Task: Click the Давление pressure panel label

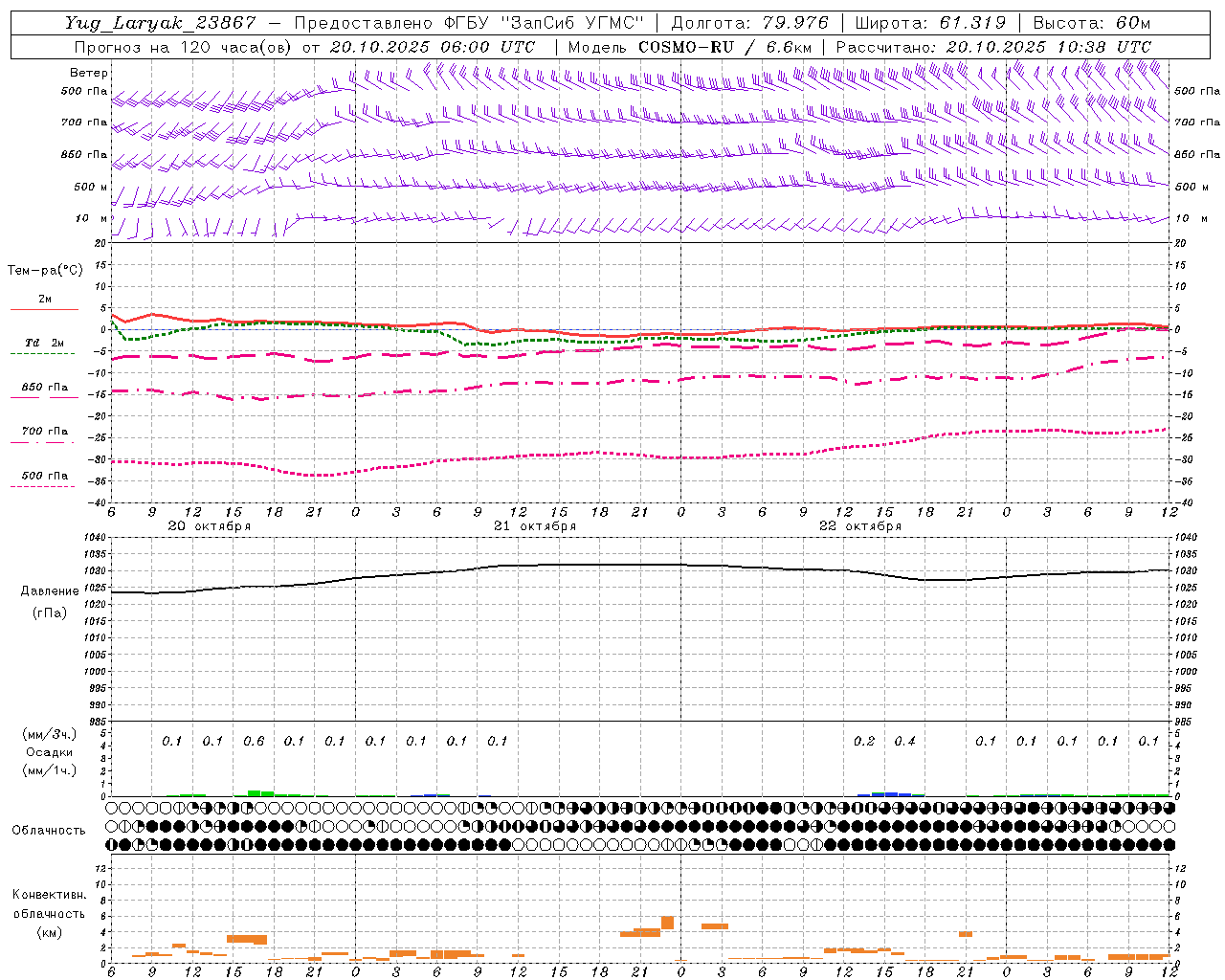Action: [50, 591]
